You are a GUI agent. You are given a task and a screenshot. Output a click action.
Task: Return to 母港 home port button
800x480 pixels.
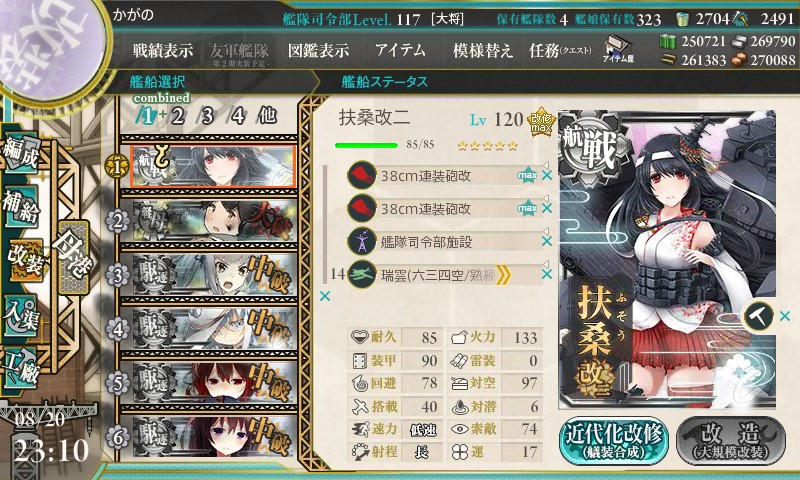(x=74, y=258)
